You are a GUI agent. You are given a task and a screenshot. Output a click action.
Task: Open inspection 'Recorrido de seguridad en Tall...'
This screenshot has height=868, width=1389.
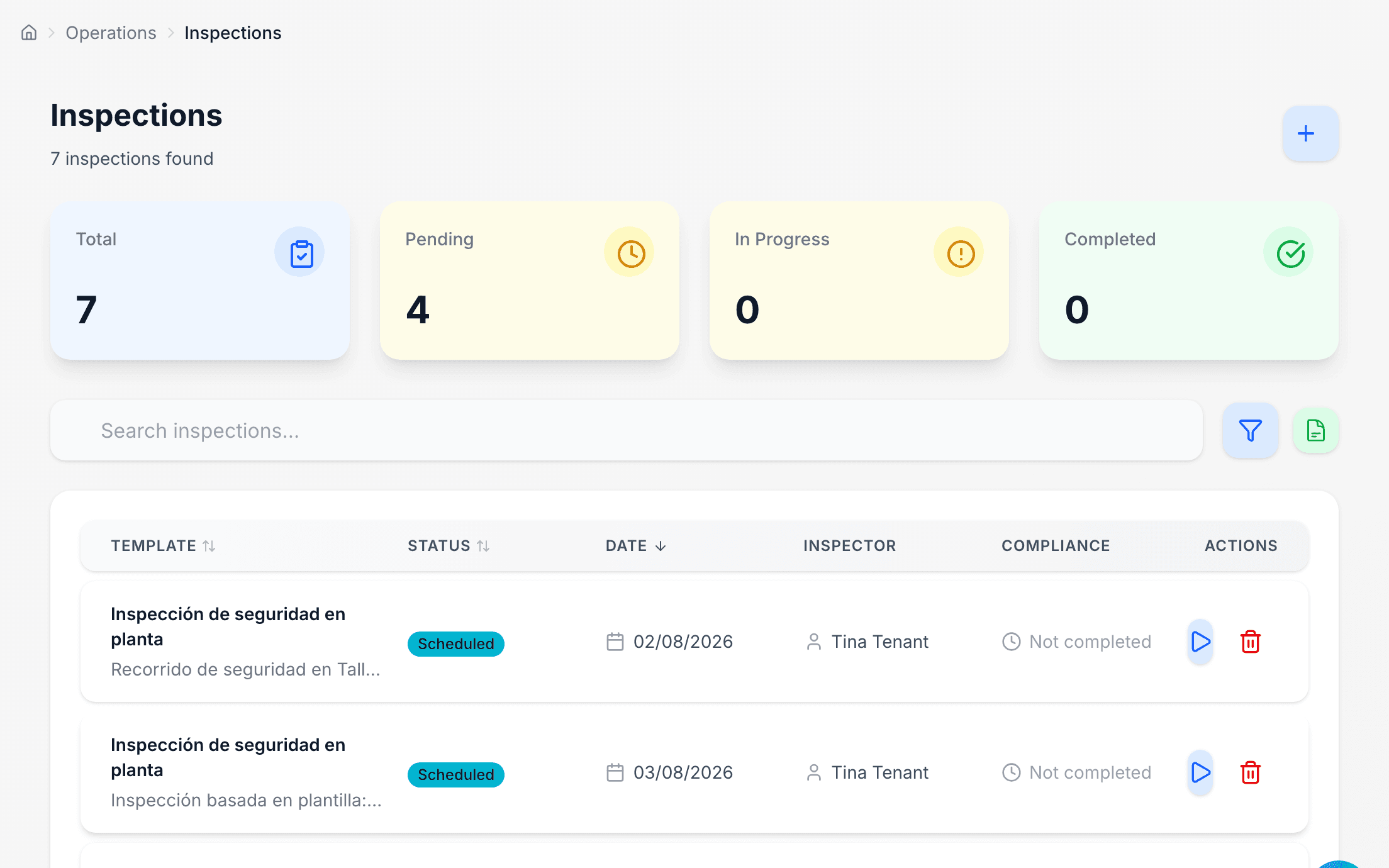point(245,669)
